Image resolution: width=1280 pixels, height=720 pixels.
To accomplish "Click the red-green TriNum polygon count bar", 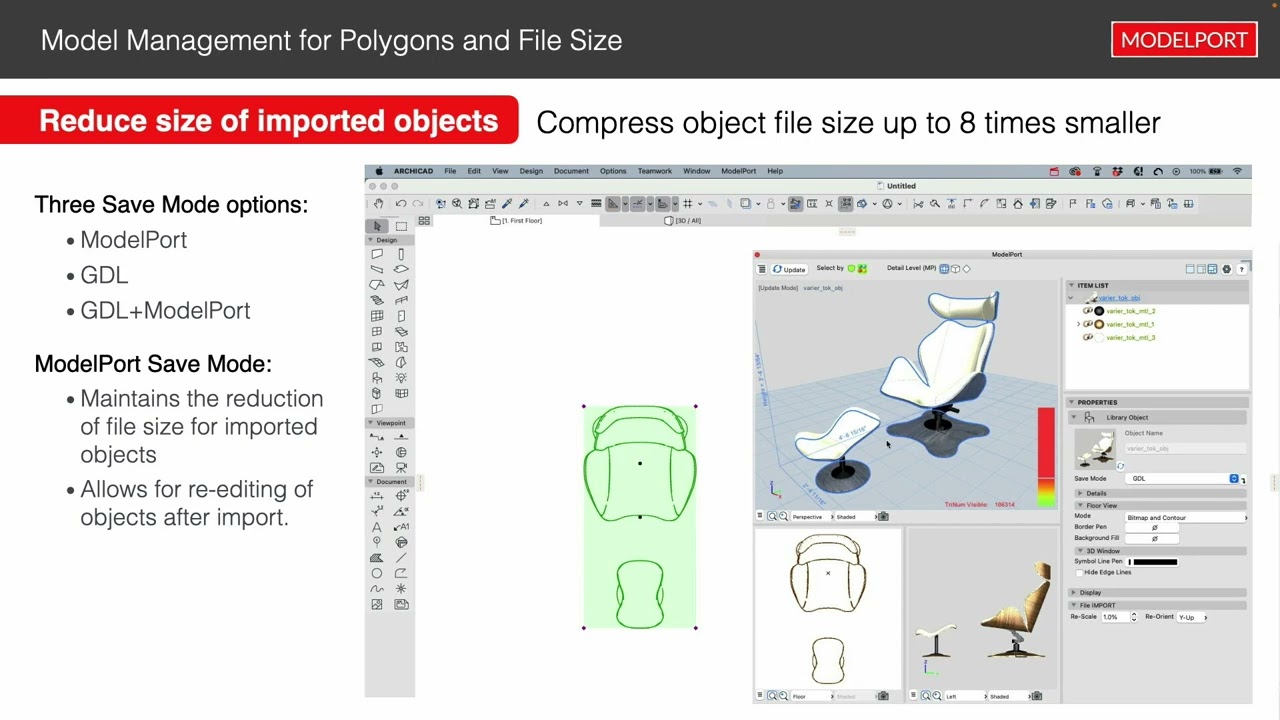I will tap(1046, 455).
